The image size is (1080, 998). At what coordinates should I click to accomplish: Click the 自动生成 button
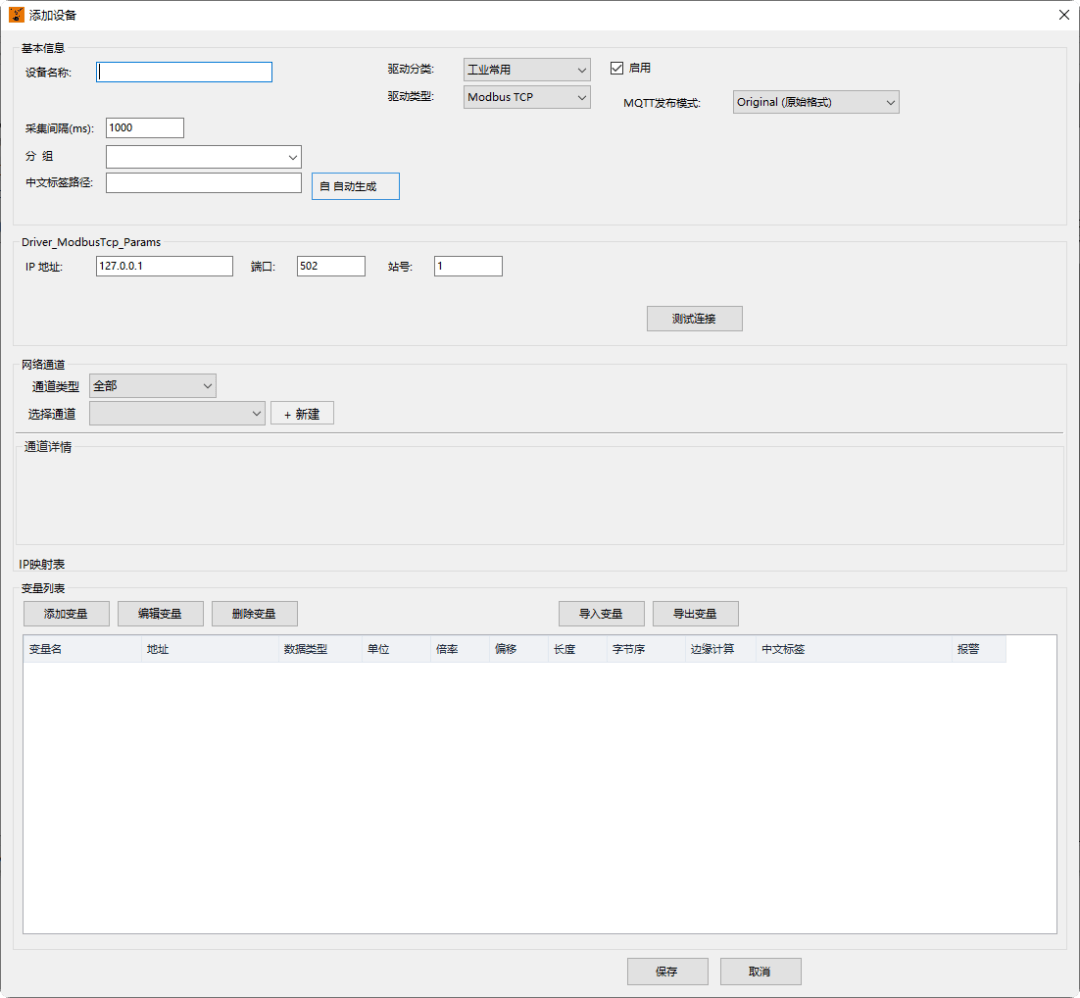pos(355,186)
